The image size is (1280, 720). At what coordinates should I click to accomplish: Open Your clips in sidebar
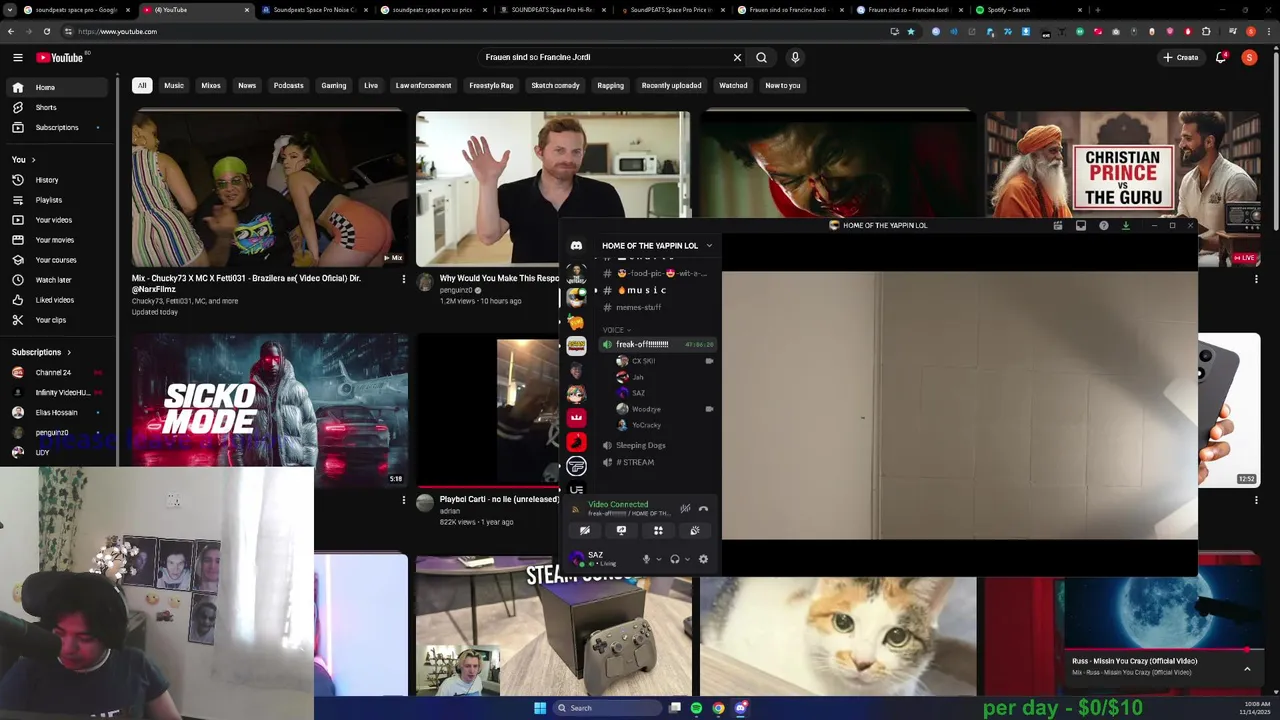[51, 320]
